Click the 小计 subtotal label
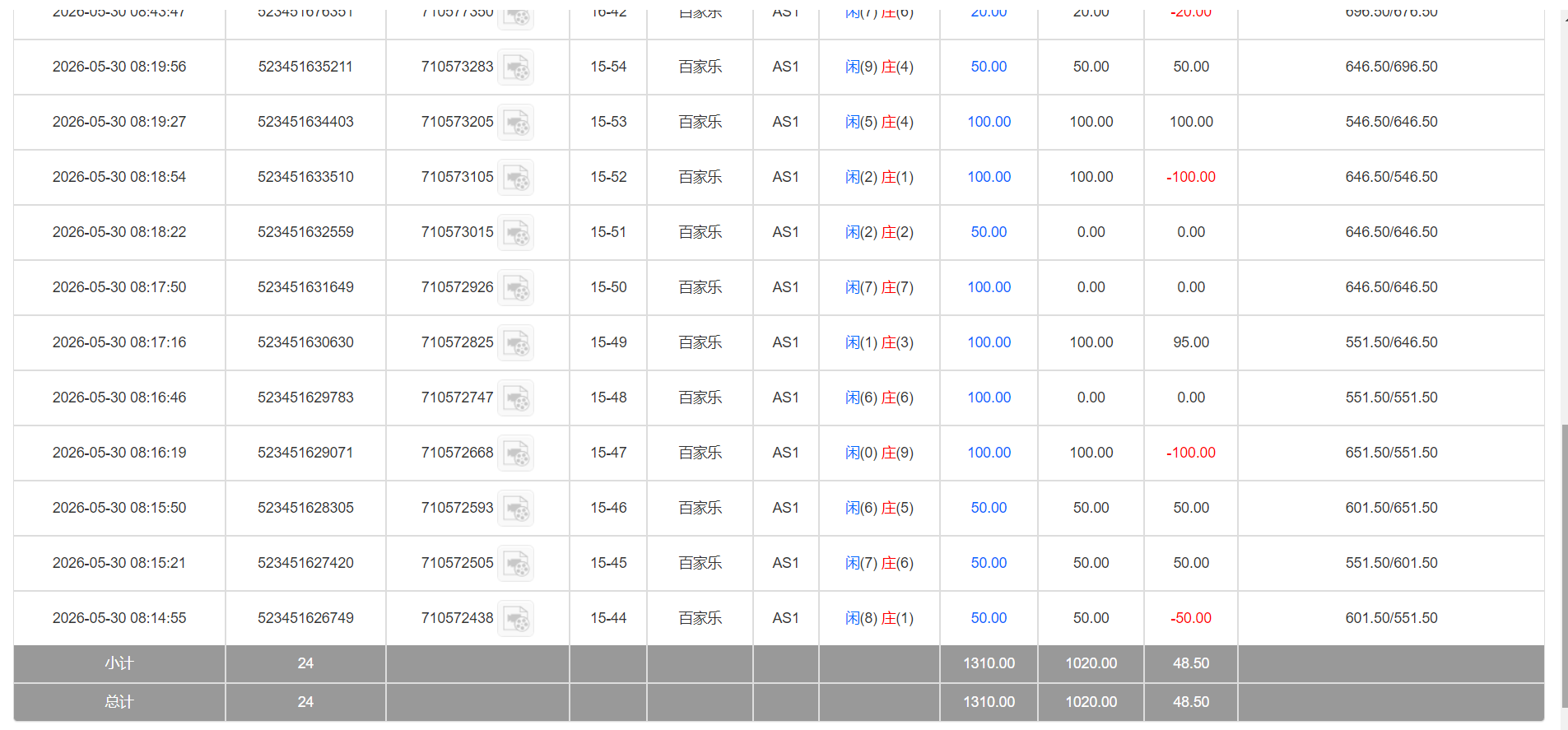This screenshot has width=1568, height=730. [119, 663]
